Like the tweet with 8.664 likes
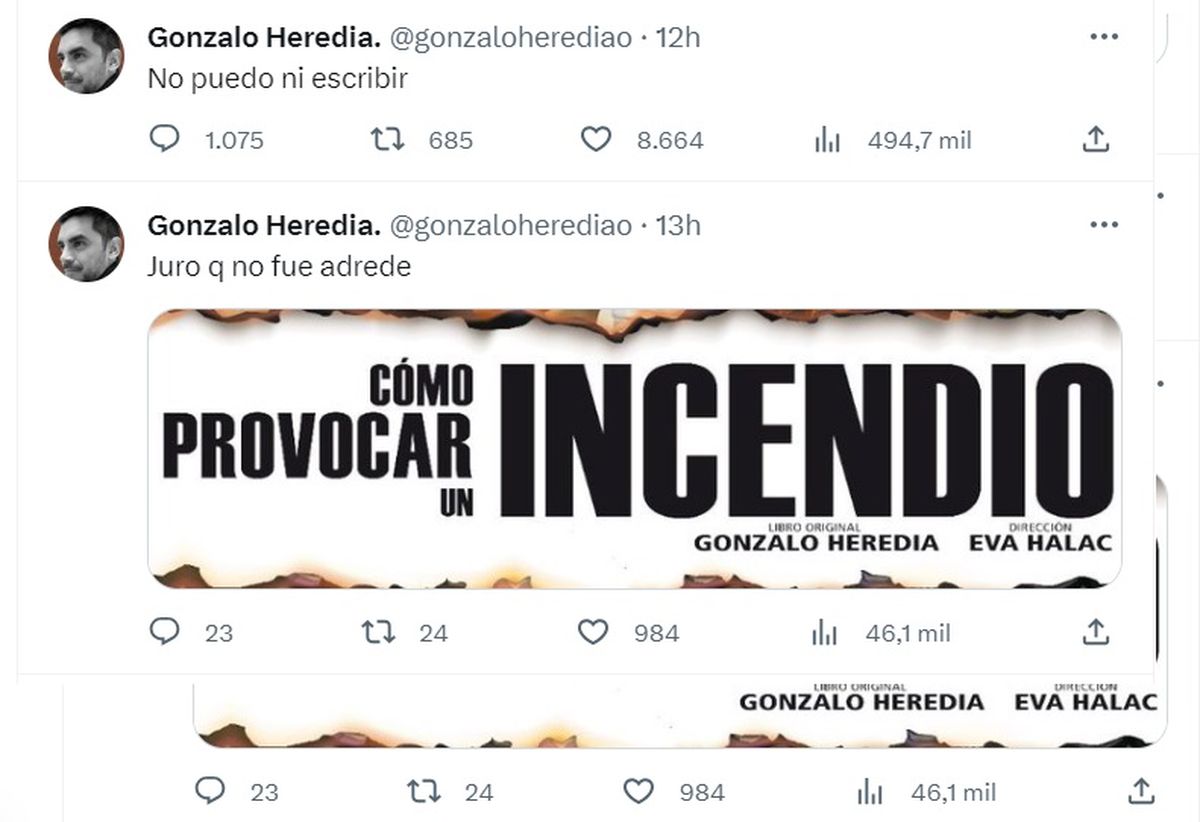 596,140
